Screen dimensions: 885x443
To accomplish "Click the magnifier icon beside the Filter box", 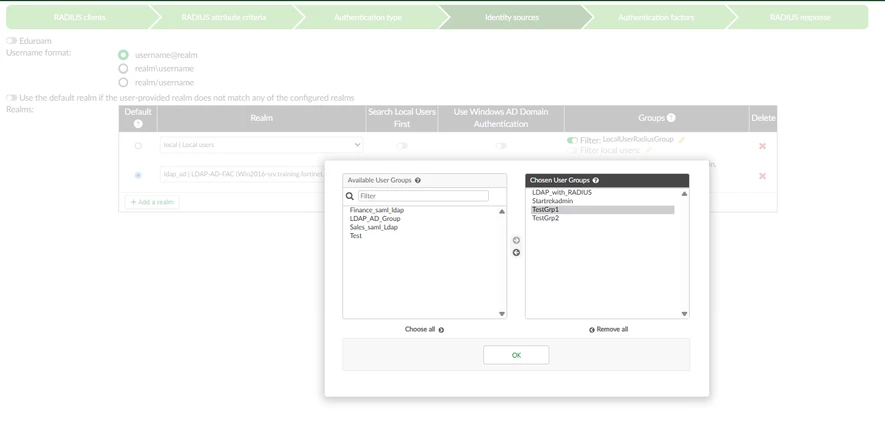I will (x=350, y=196).
